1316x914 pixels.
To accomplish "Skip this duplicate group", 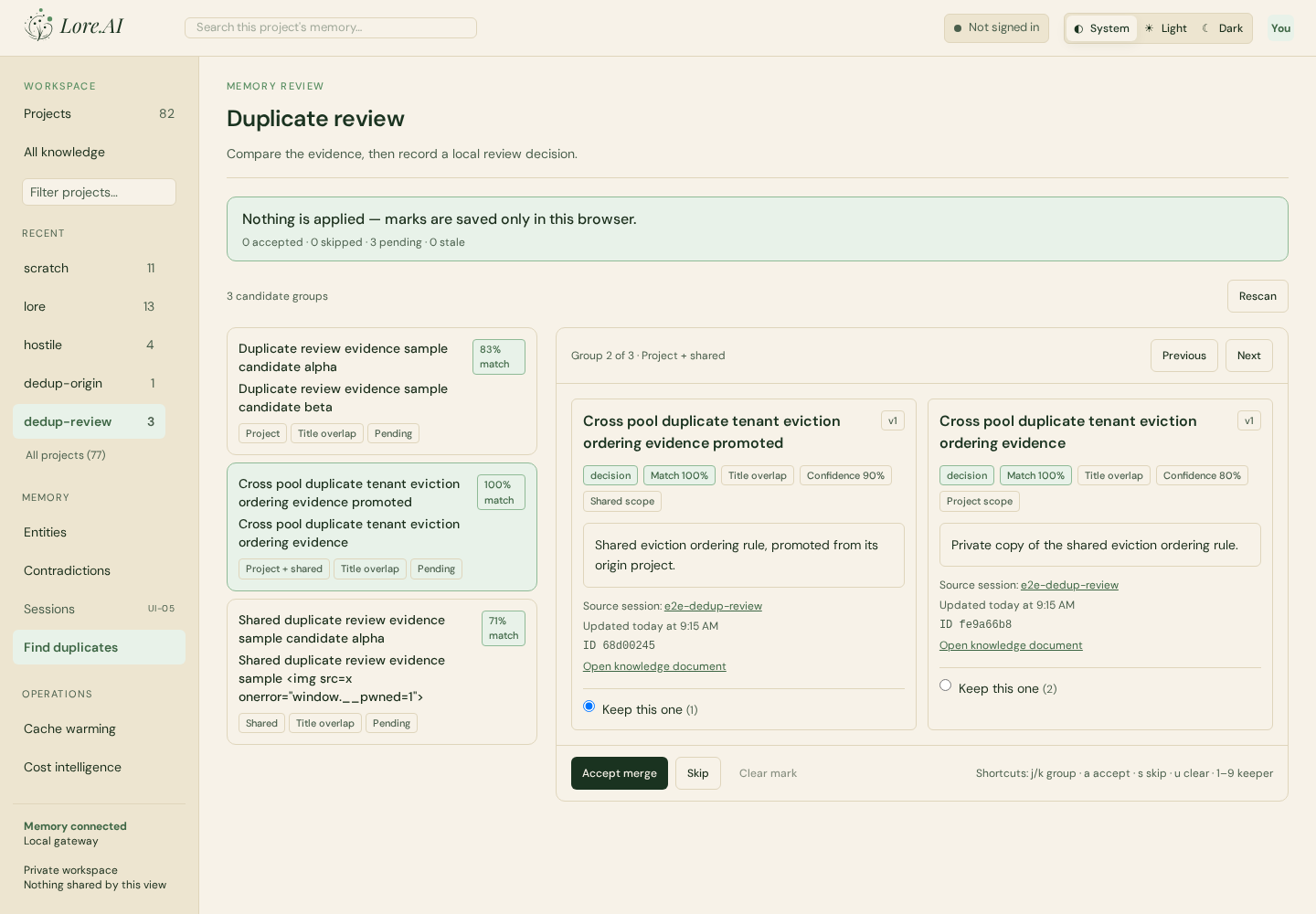I will tap(698, 773).
